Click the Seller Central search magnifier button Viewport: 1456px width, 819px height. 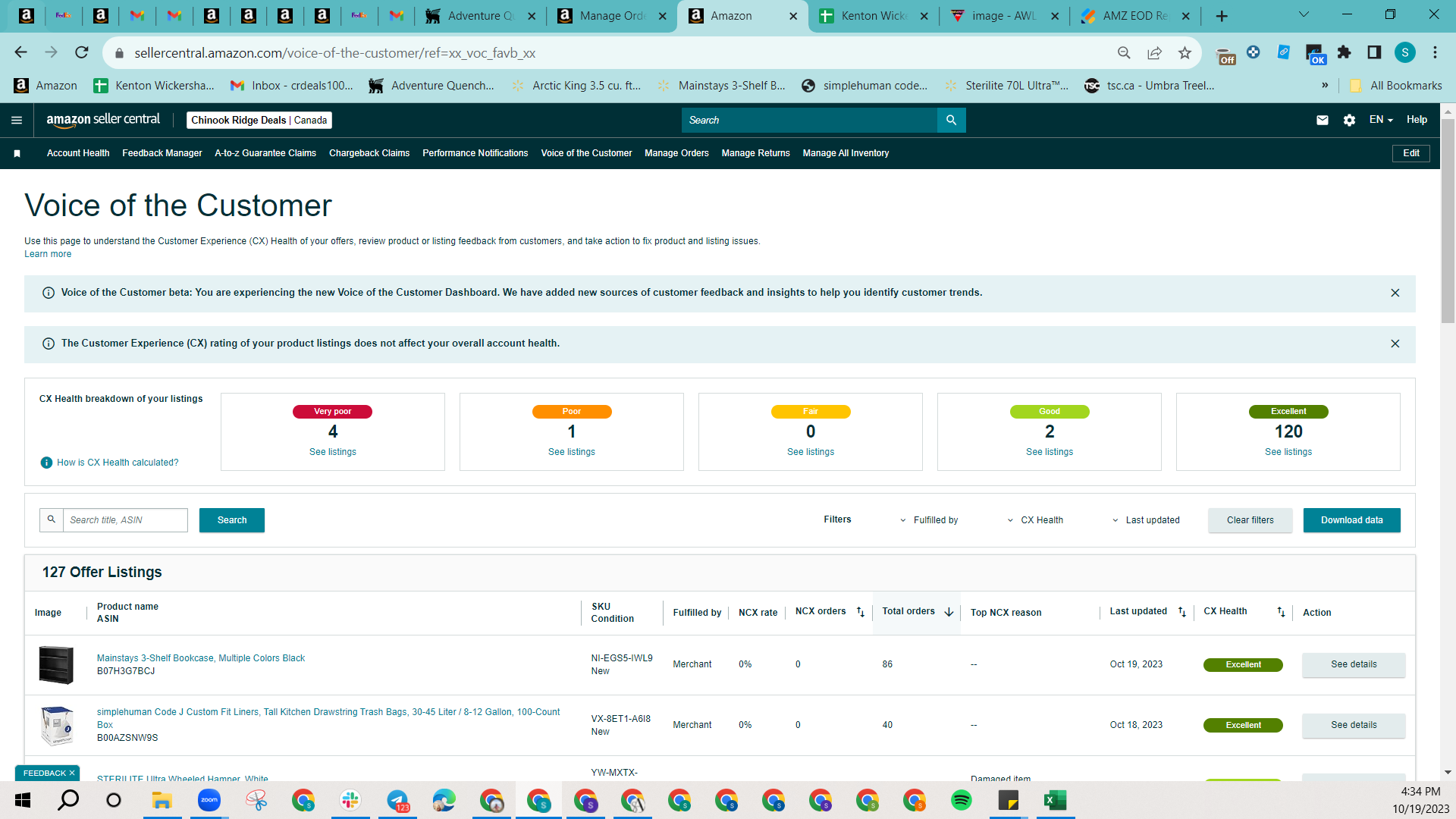[x=951, y=120]
